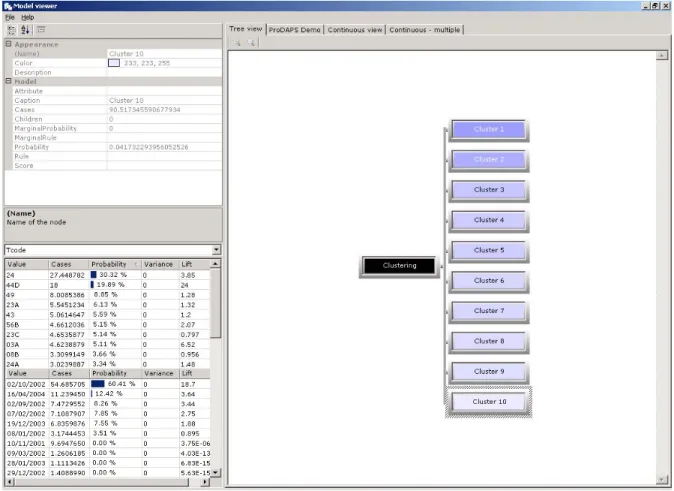Switch to the Continuous view tab
The width and height of the screenshot is (674, 491).
click(x=355, y=30)
